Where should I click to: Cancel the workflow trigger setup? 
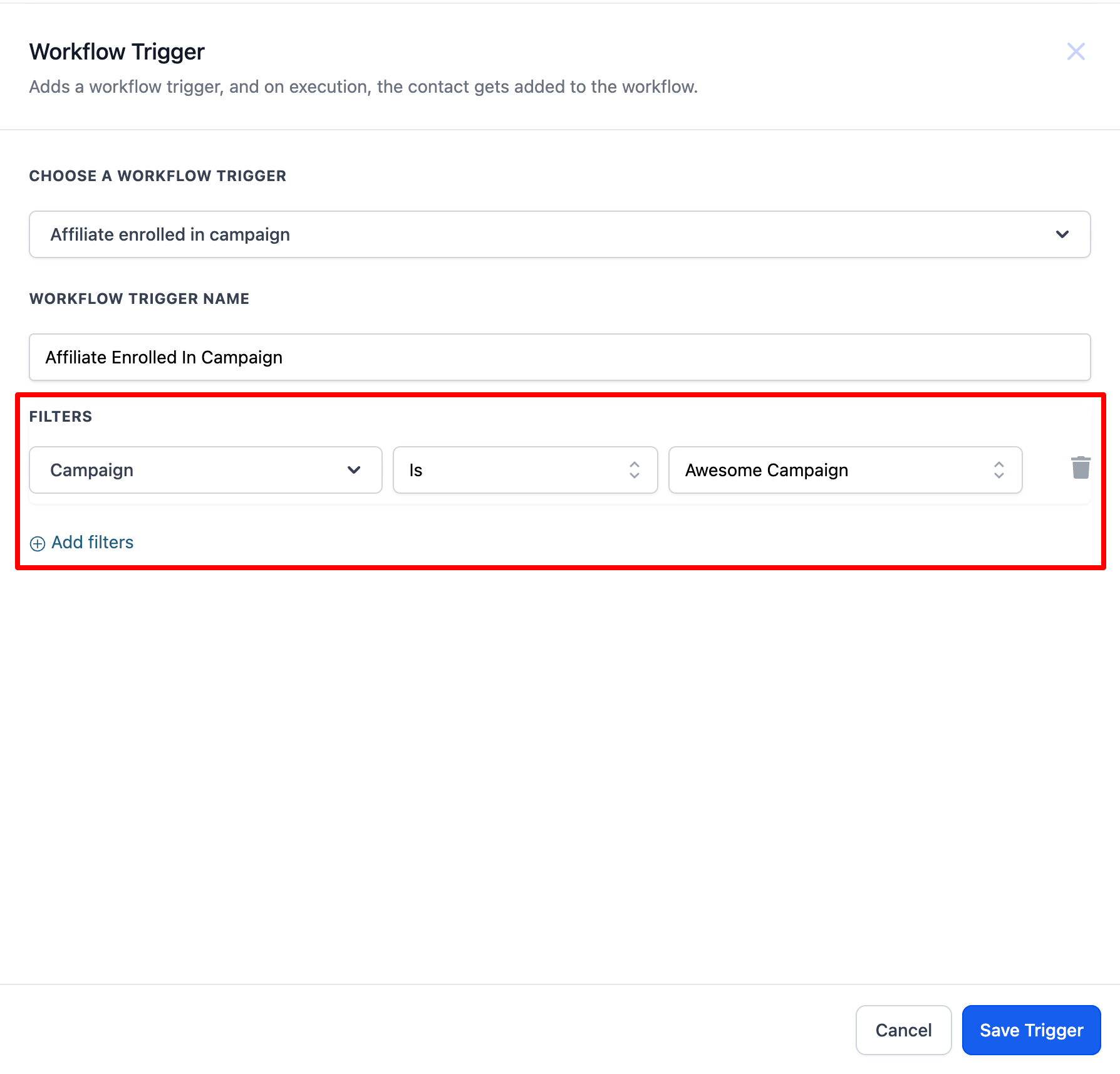pyautogui.click(x=903, y=1030)
